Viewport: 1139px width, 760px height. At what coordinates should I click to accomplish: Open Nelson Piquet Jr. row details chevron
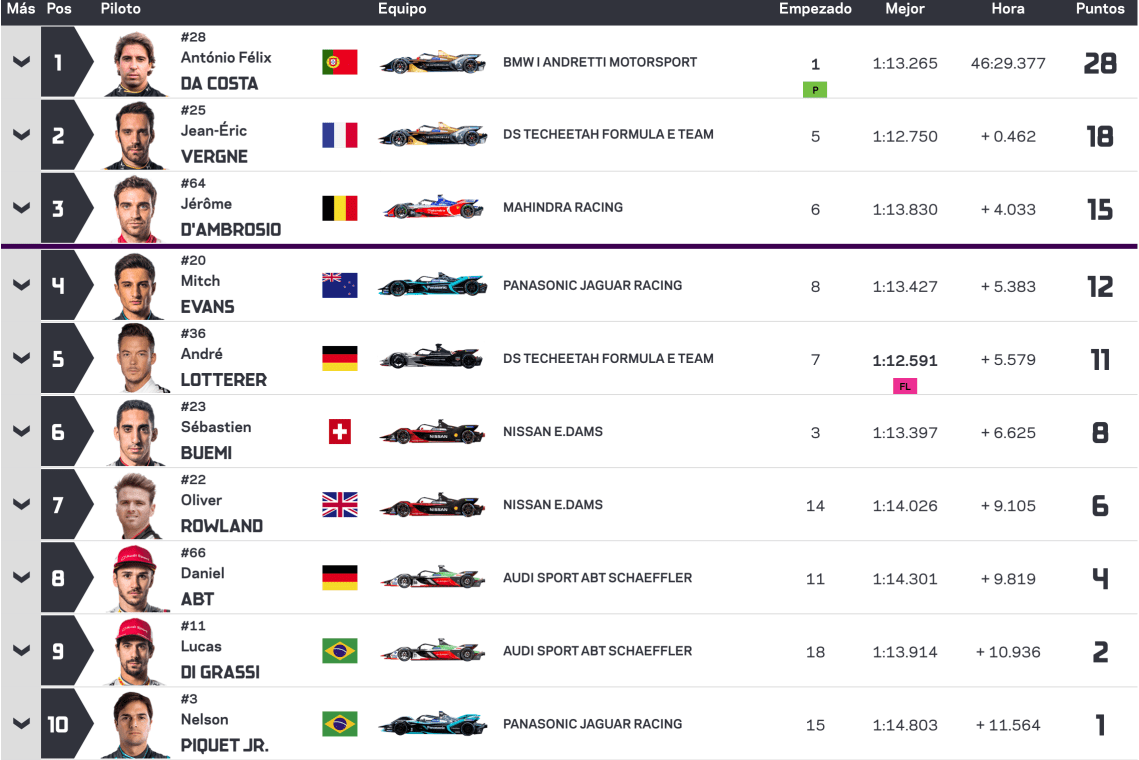(x=20, y=724)
